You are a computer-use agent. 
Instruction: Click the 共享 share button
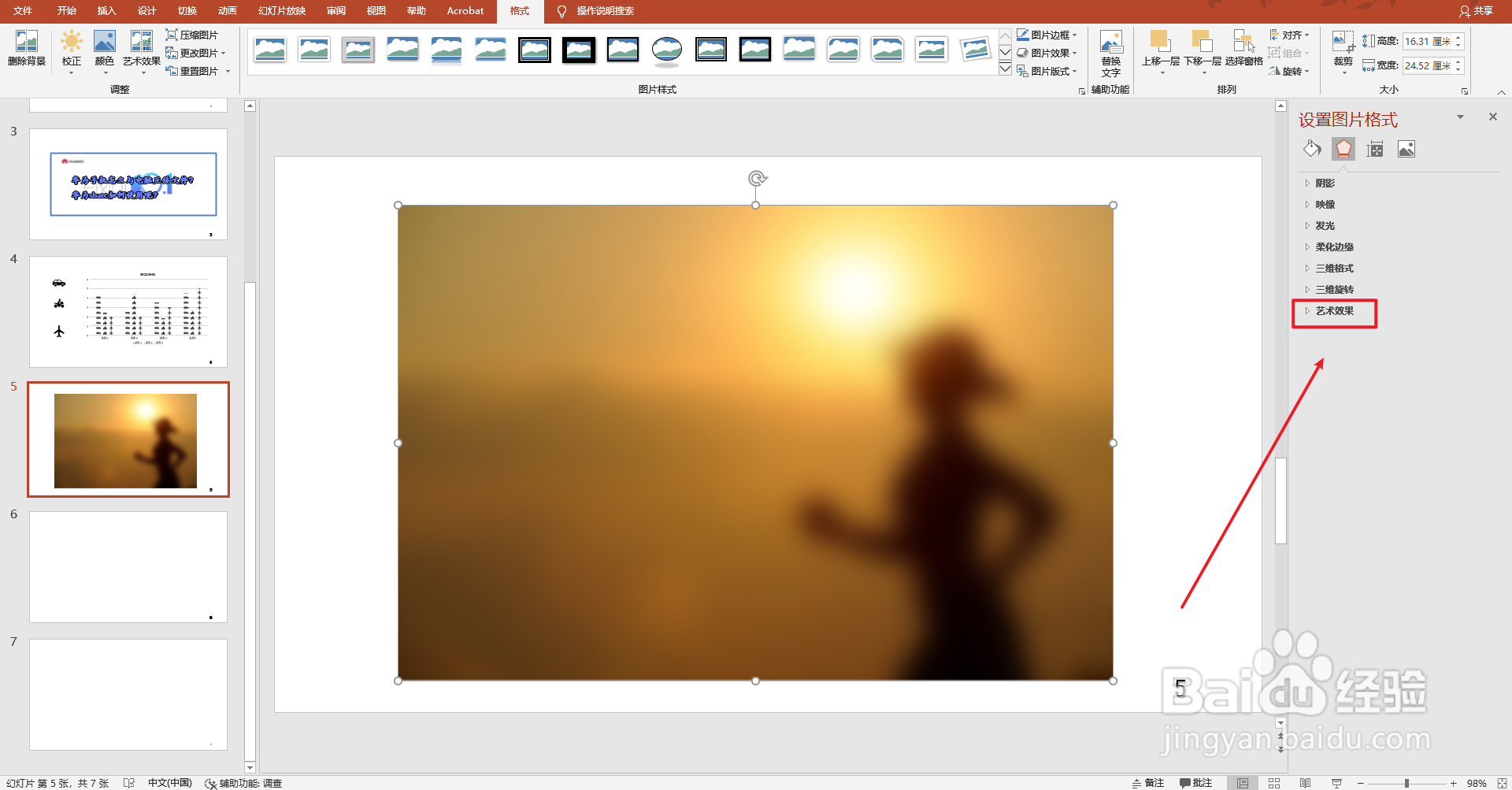(x=1476, y=11)
